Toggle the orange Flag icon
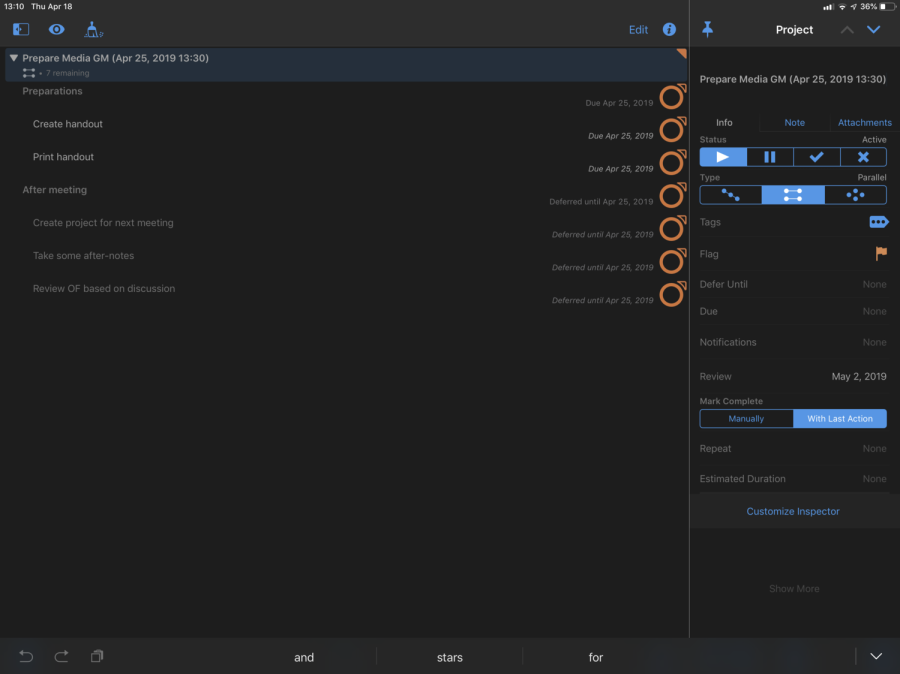Screen dimensions: 900x674 pyautogui.click(x=880, y=254)
